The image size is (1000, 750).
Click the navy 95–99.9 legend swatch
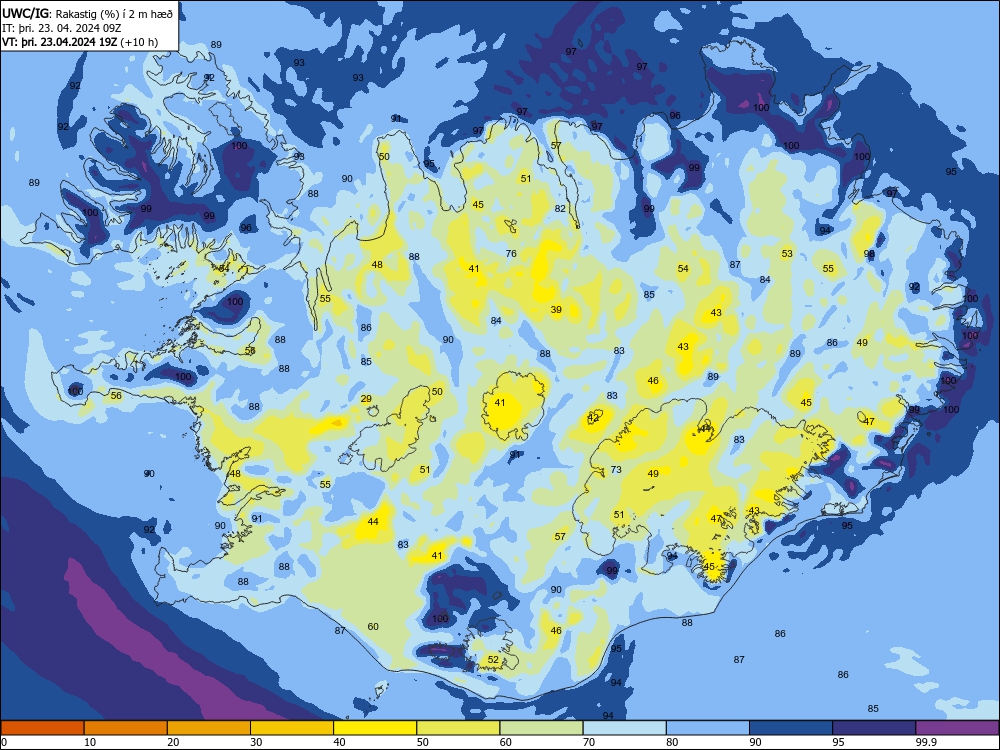tap(874, 728)
